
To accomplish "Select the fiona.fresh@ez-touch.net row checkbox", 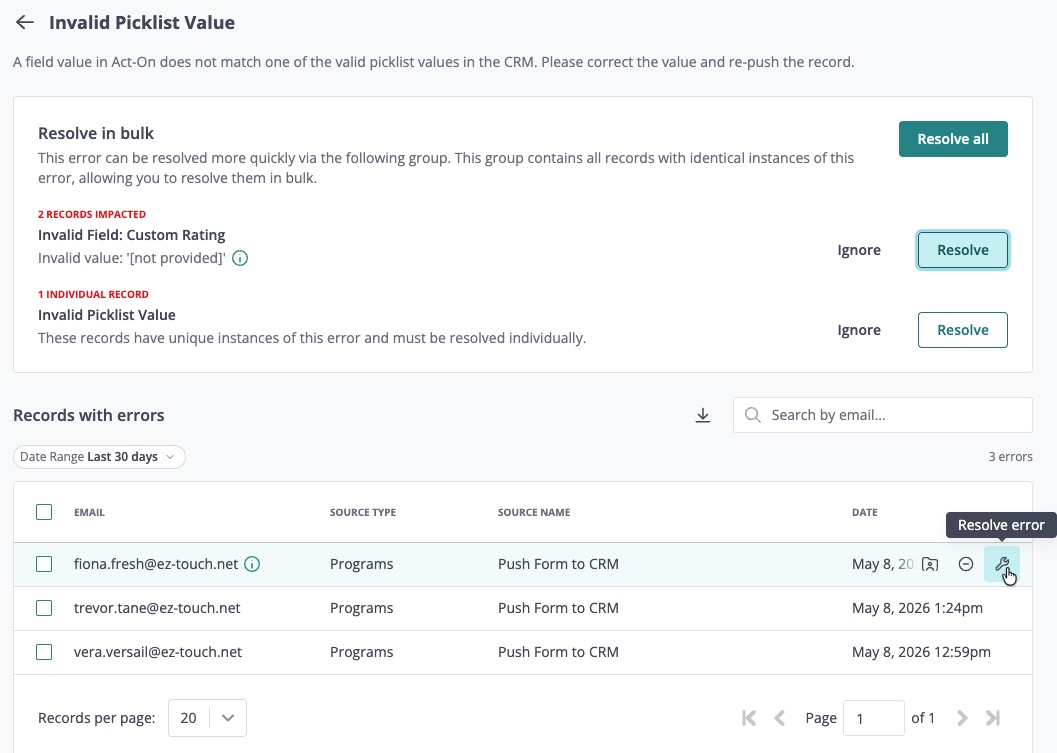I will click(x=44, y=564).
